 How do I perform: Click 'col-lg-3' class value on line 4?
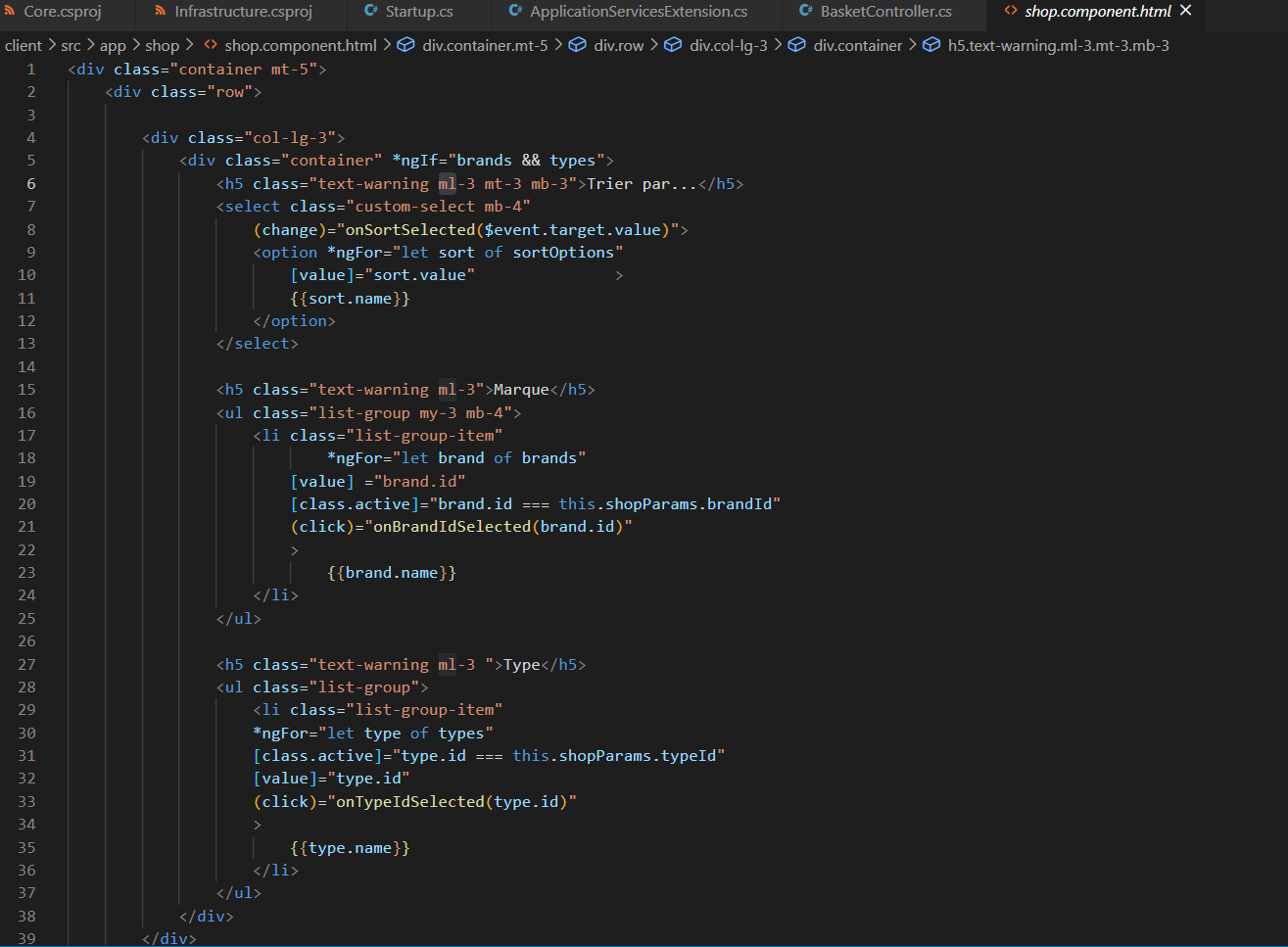290,138
